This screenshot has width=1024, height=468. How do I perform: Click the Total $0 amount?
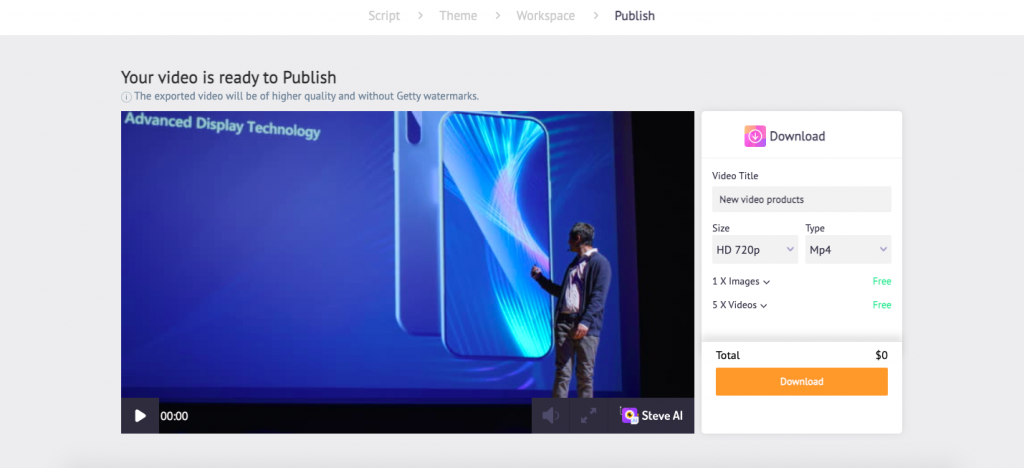(881, 356)
